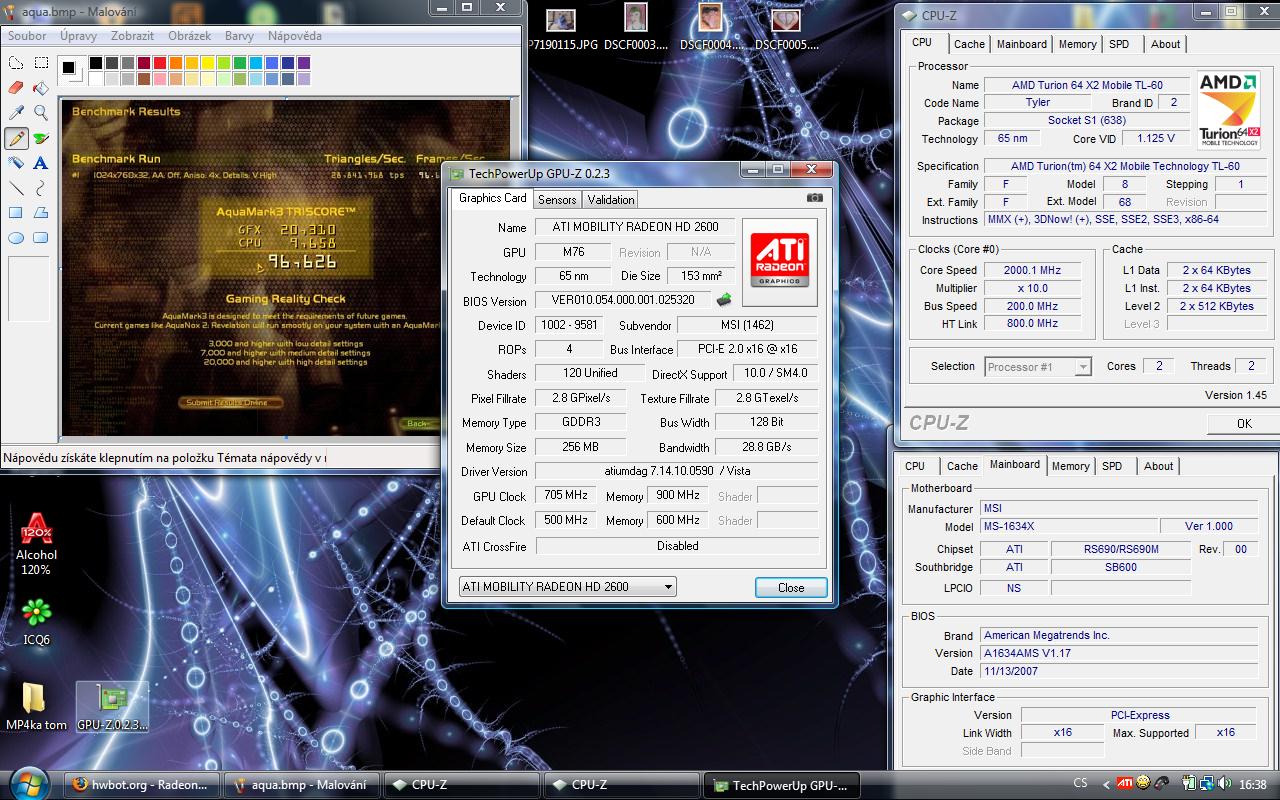Open the CPU-Z Processor #1 selection dropdown
This screenshot has height=800, width=1280.
point(1037,367)
